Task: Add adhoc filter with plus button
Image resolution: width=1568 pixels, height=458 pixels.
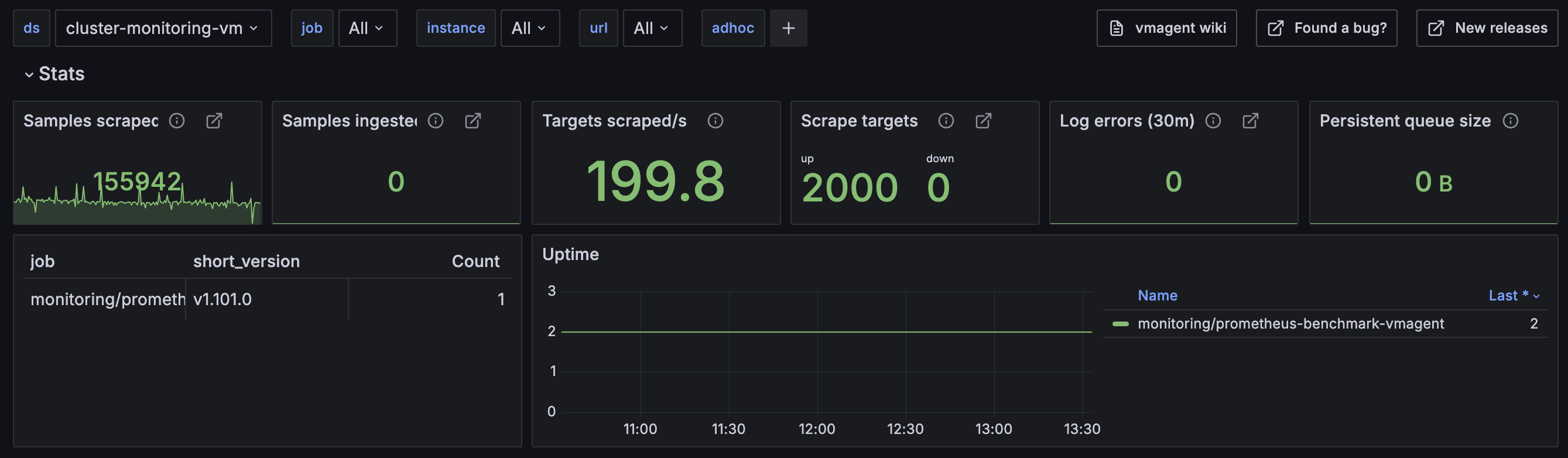Action: (x=788, y=28)
